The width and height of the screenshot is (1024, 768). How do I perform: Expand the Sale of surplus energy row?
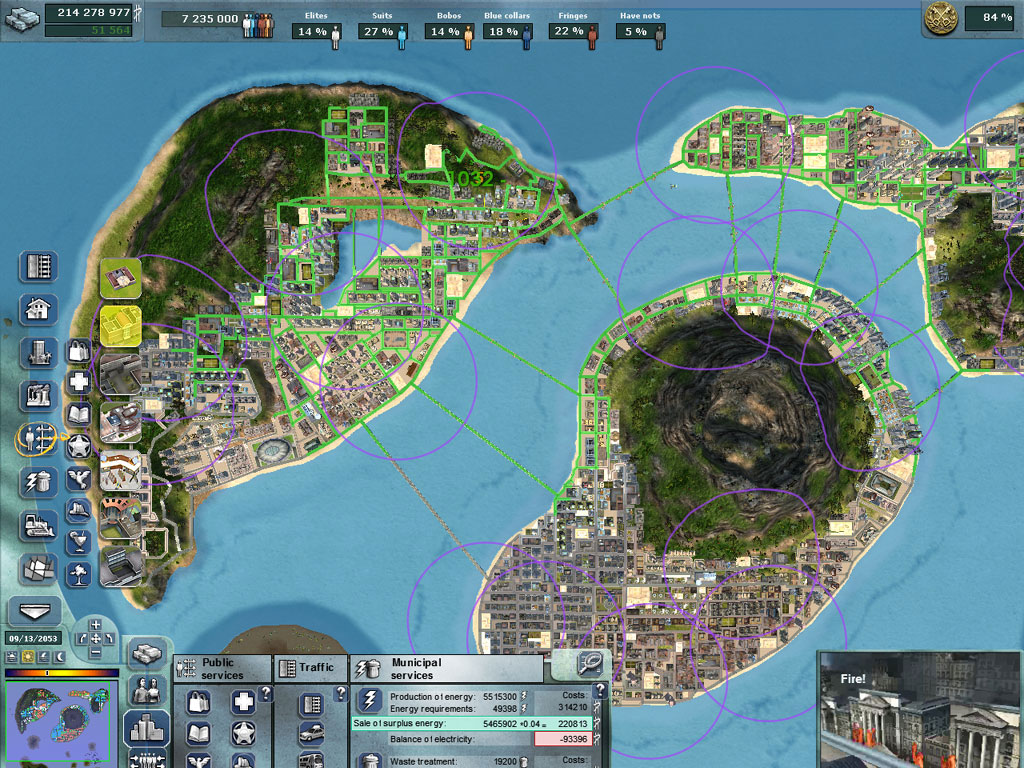point(470,722)
